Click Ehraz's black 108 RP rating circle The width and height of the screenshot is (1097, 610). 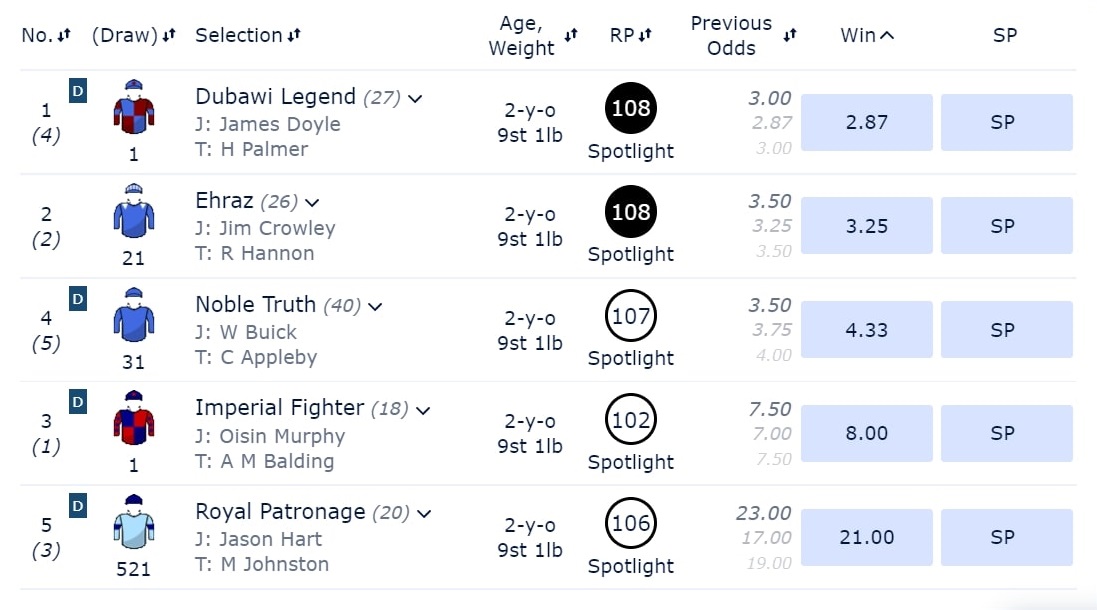click(x=631, y=212)
